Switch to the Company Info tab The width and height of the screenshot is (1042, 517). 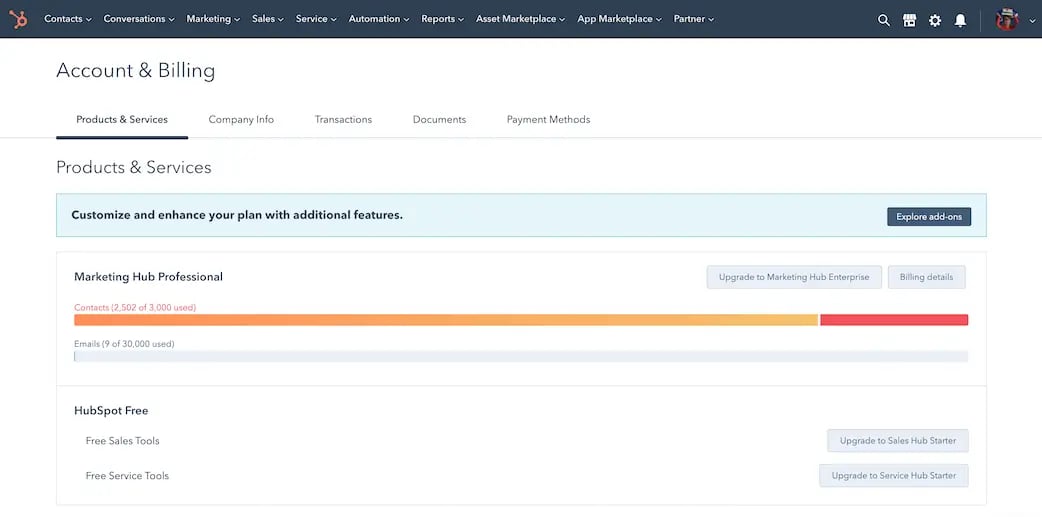pos(241,120)
